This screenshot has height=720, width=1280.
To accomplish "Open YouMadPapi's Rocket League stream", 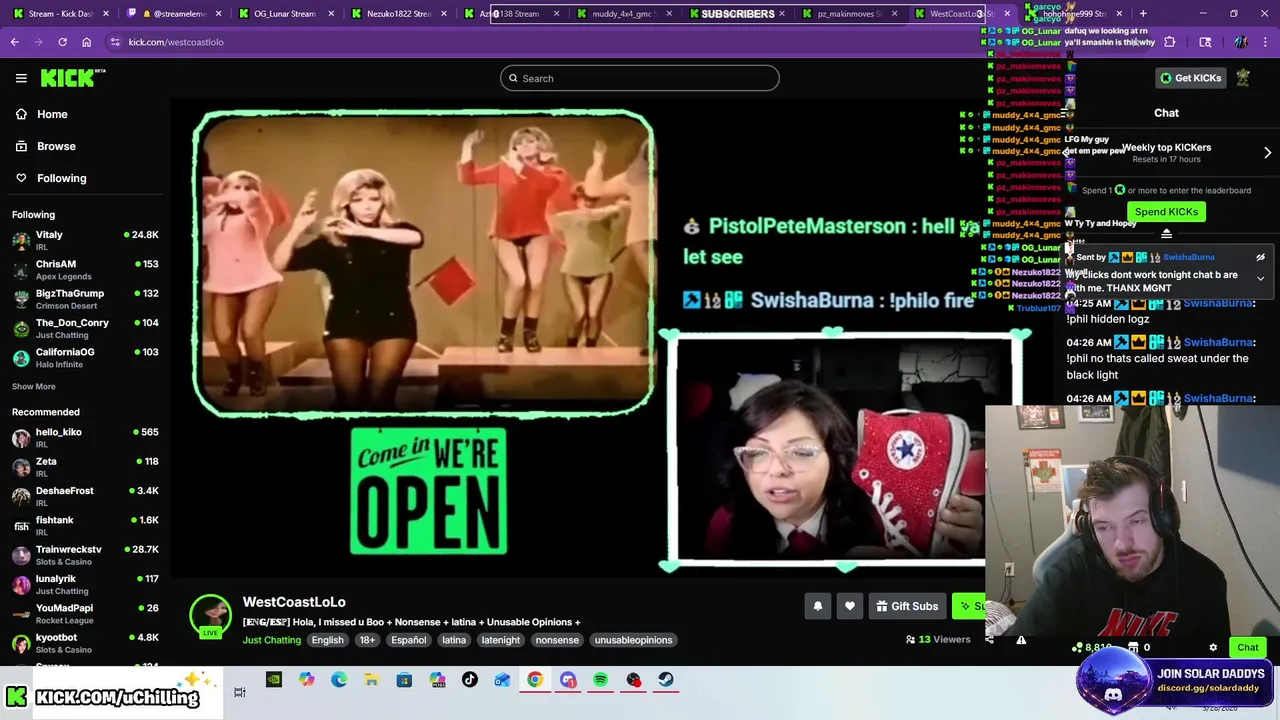I will [x=85, y=613].
